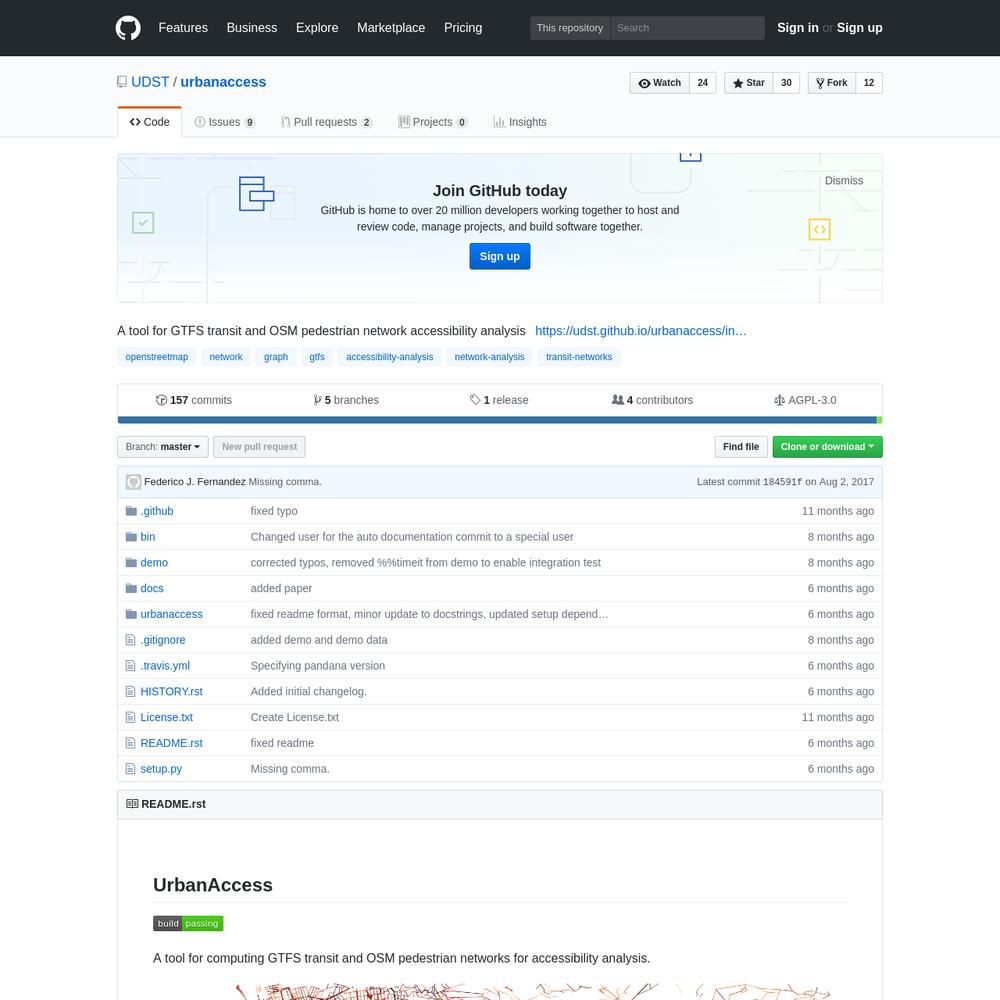Open the urbanaccess repository title link
1000x1000 pixels.
[x=223, y=82]
